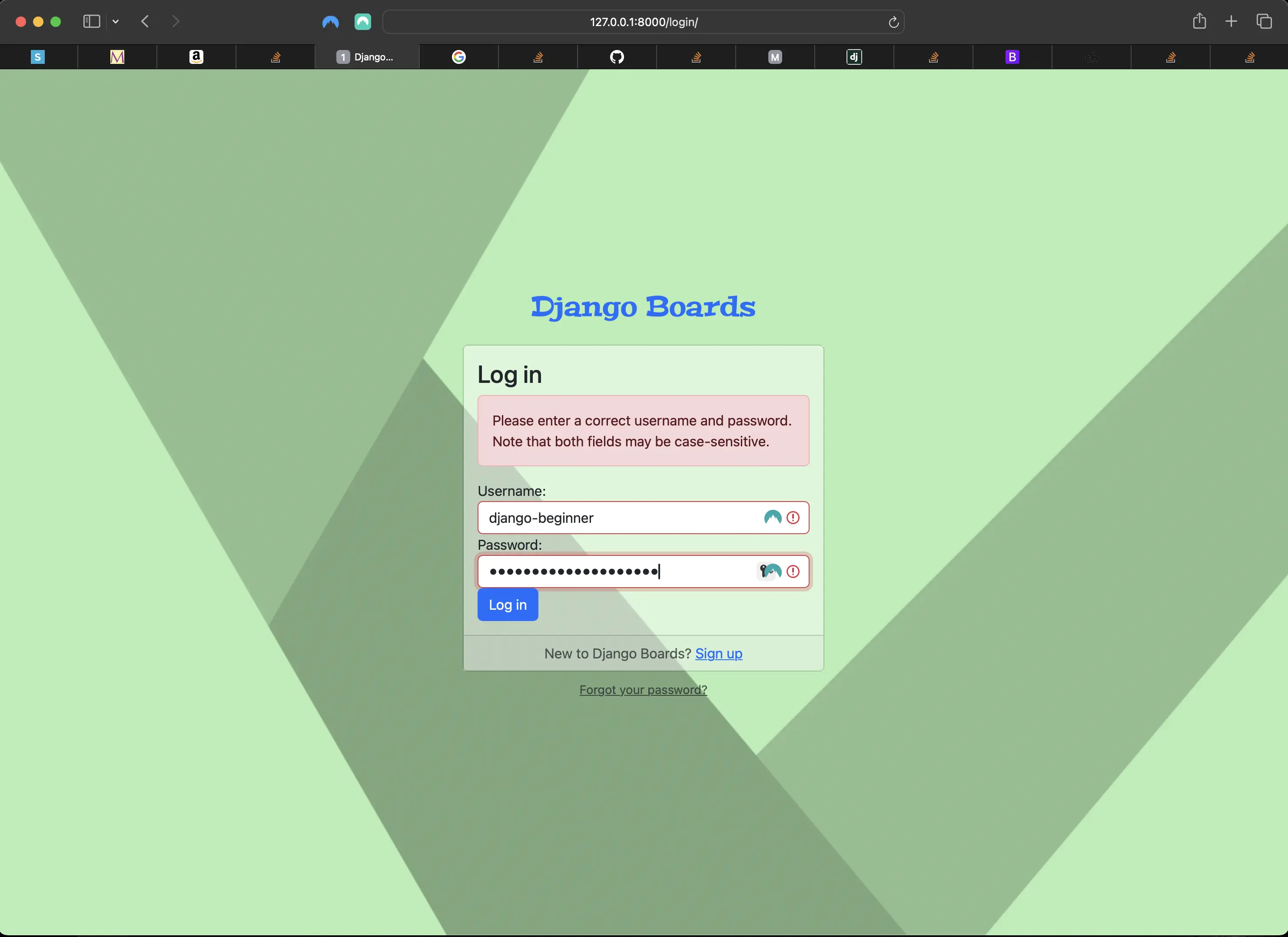This screenshot has height=937, width=1288.
Task: Select the active Django... tab
Action: (367, 57)
